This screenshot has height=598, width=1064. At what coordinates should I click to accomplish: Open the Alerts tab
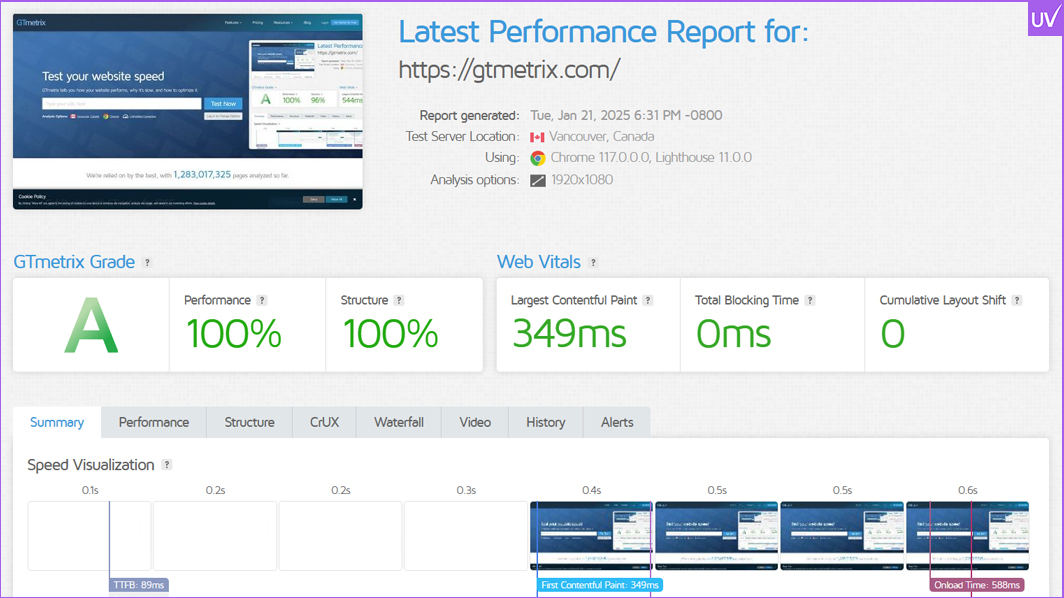[x=617, y=422]
